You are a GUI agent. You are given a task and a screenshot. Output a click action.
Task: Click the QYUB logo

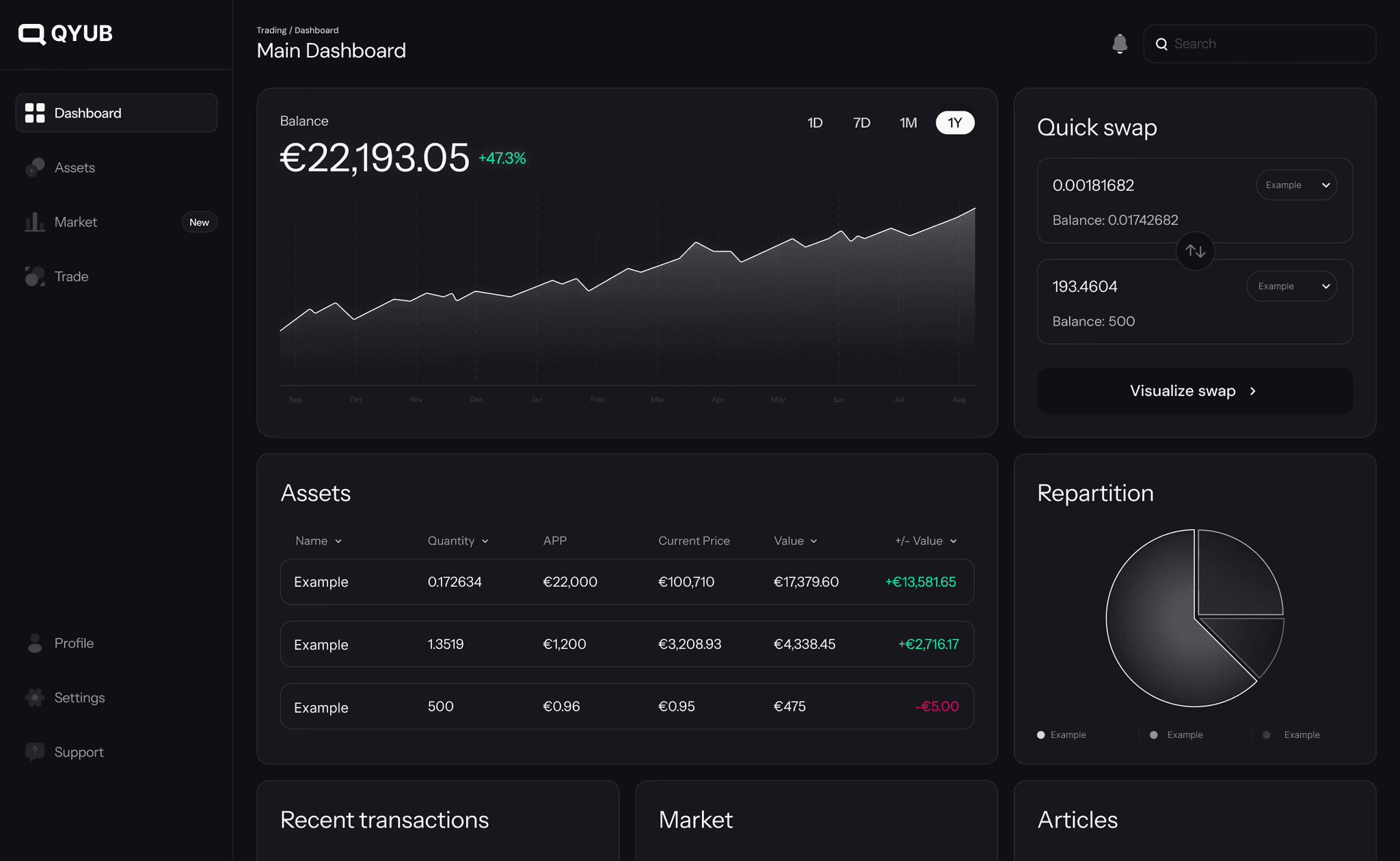click(65, 34)
